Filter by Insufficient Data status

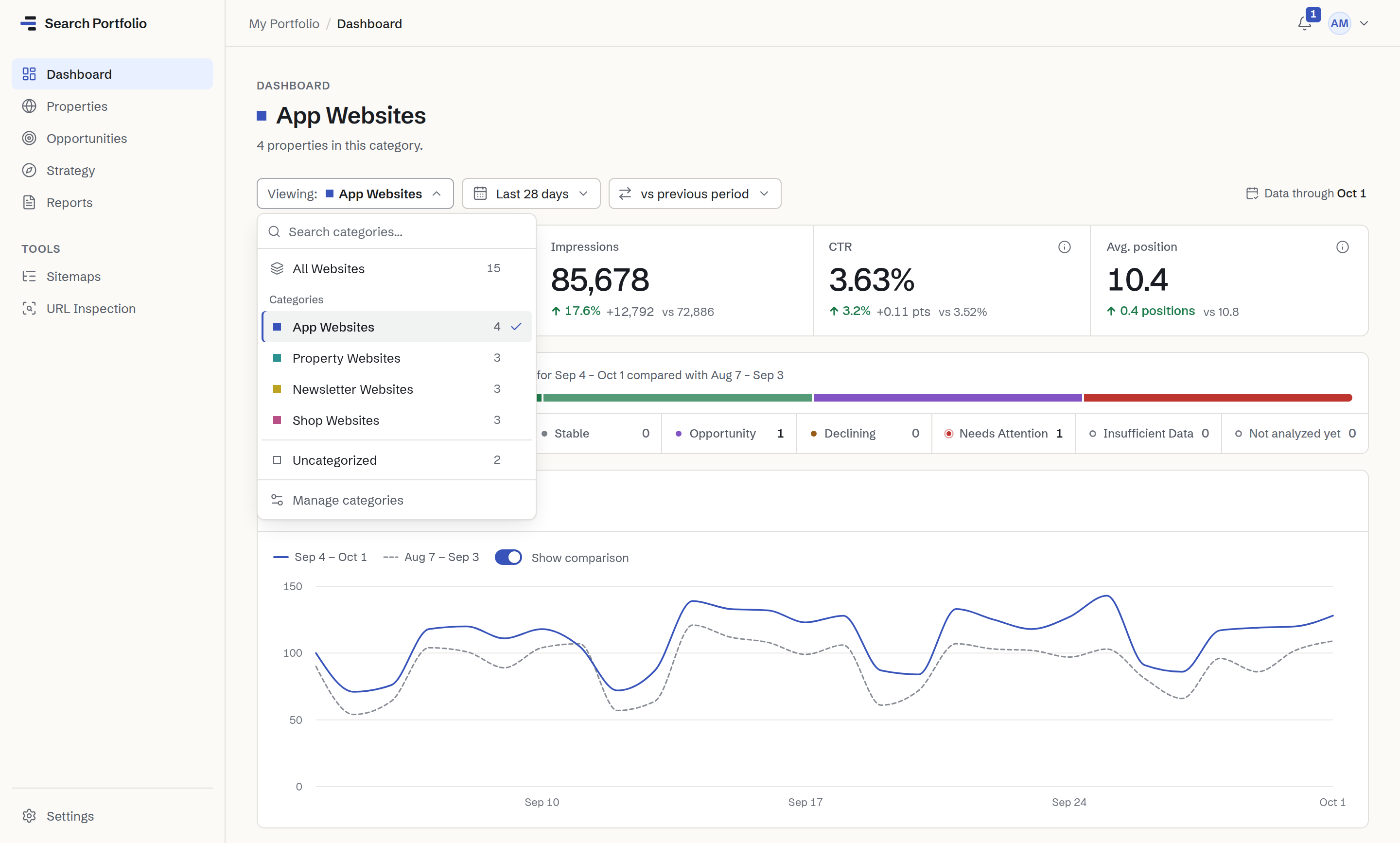pos(1148,434)
